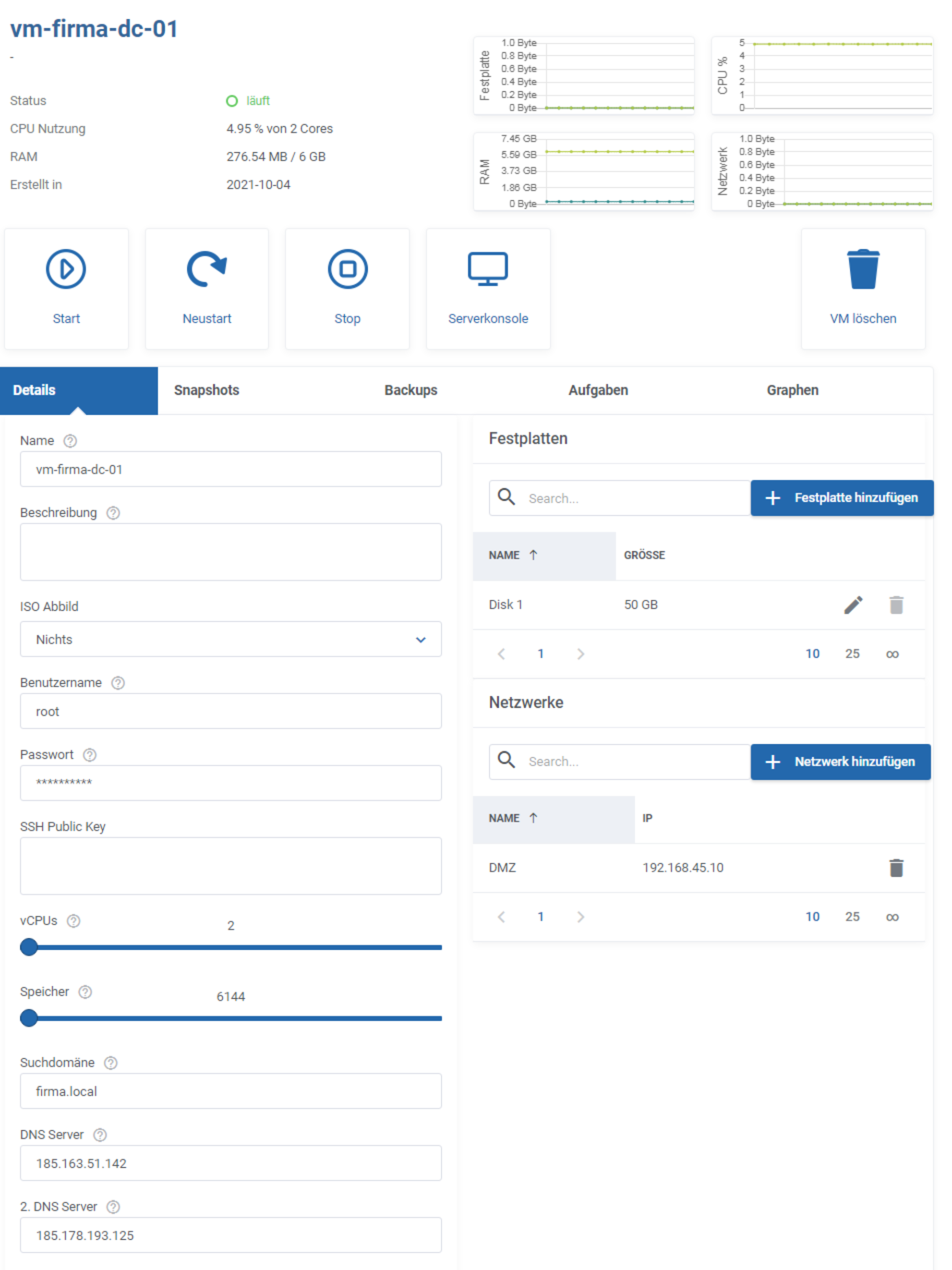Viewport: 952px width, 1270px height.
Task: Select the DMZ network row name
Action: 502,868
